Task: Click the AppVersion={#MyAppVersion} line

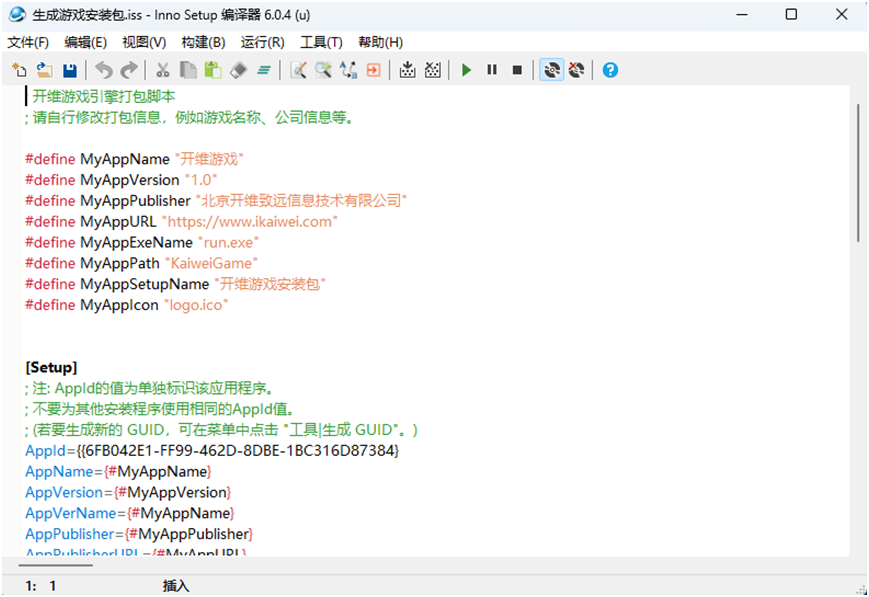Action: [128, 492]
